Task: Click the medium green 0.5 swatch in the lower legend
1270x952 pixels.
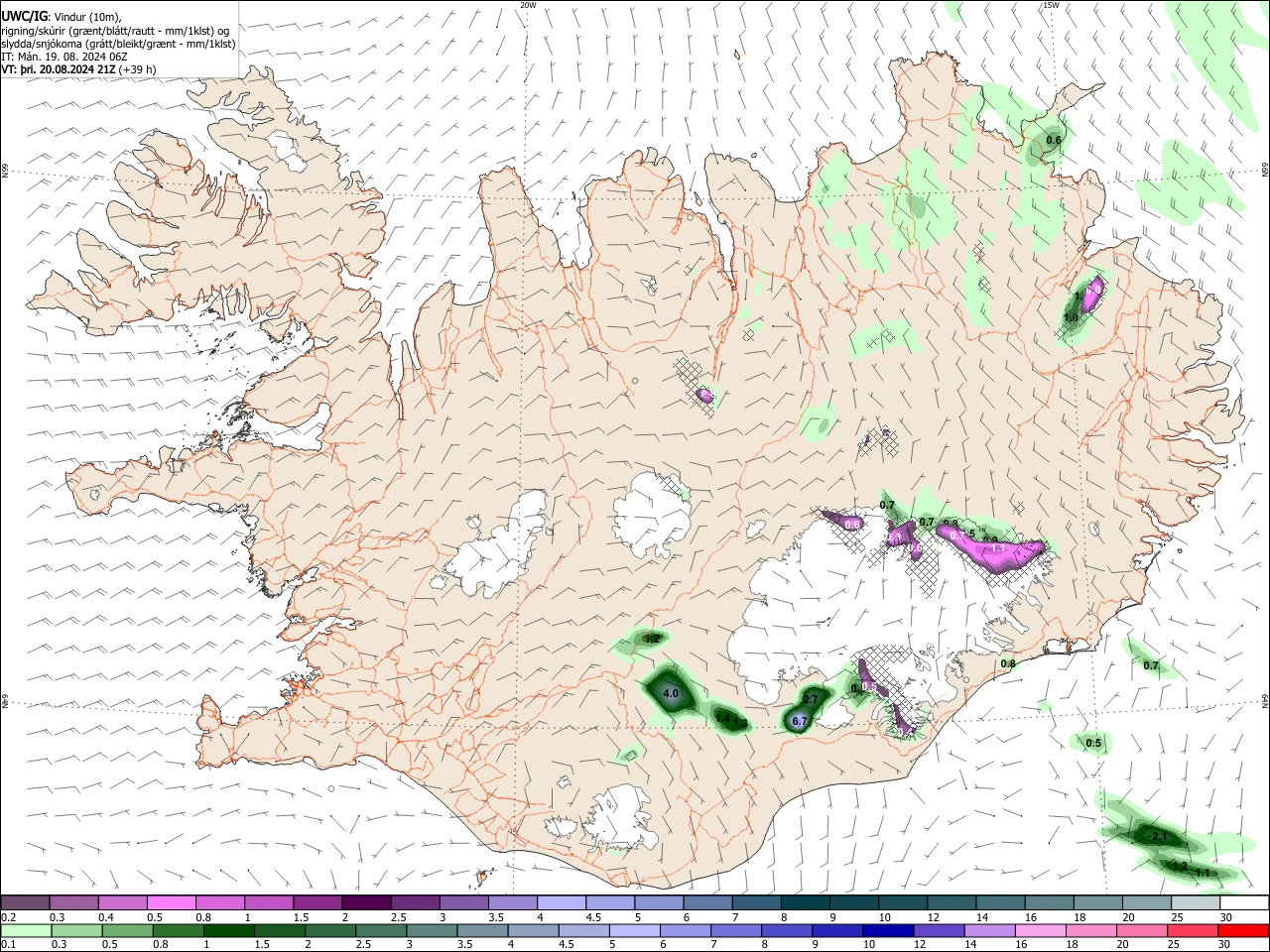Action: click(128, 930)
